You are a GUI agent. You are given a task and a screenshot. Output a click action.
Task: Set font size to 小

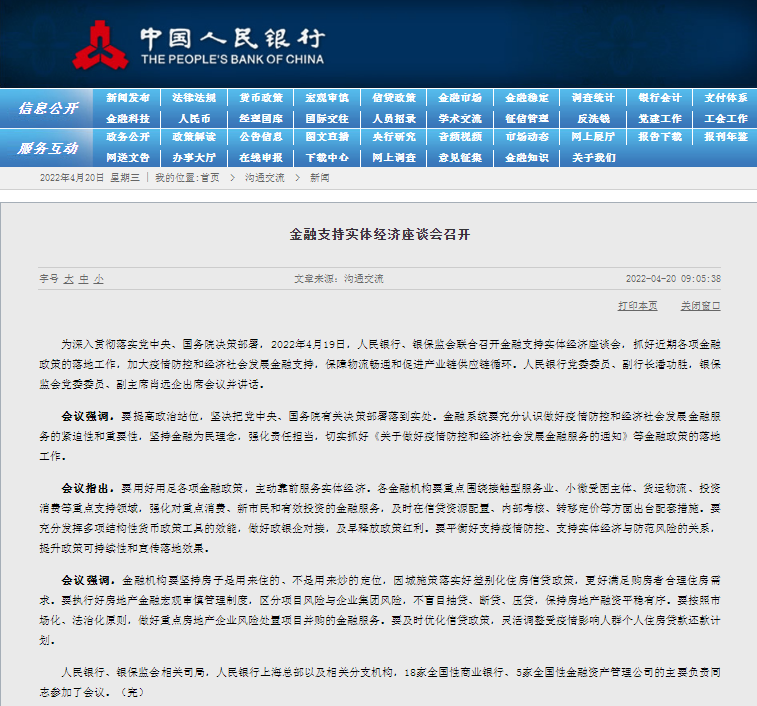click(x=99, y=279)
